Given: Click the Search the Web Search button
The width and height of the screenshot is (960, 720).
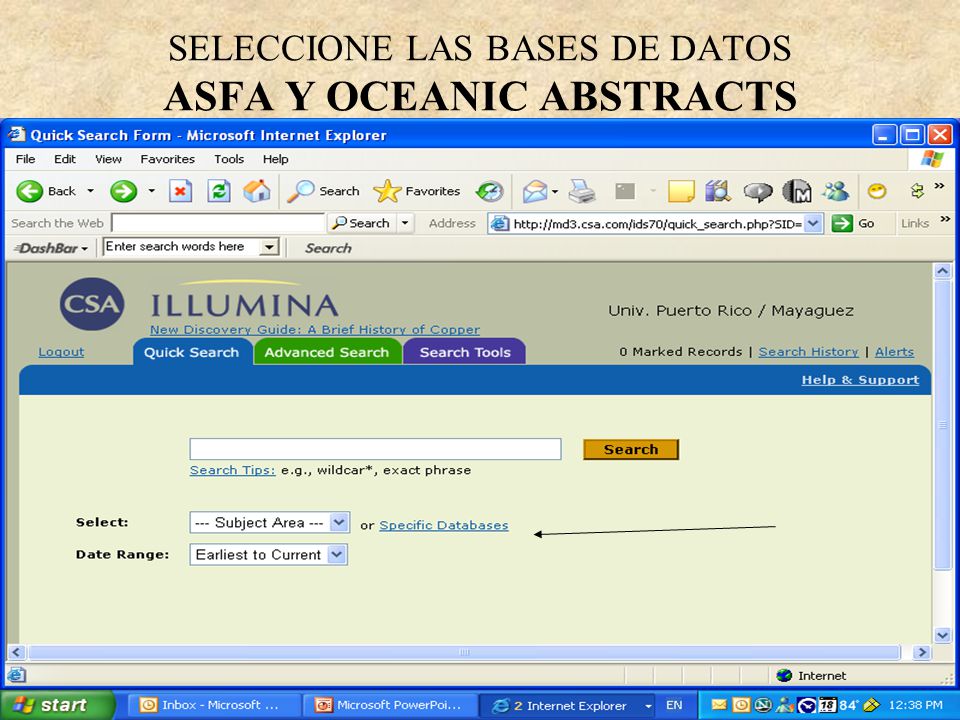Looking at the screenshot, I should point(362,223).
